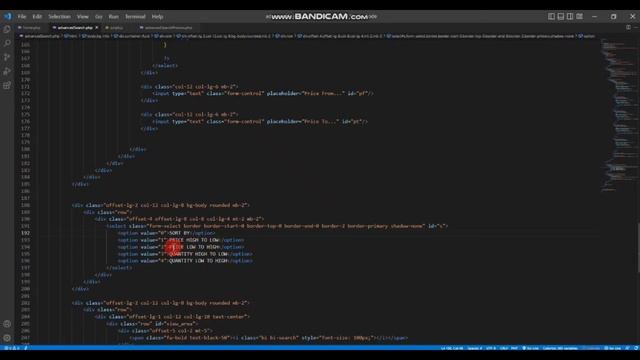The height and width of the screenshot is (360, 640).
Task: Toggle the secondary side bar layout icon
Action: (570, 16)
